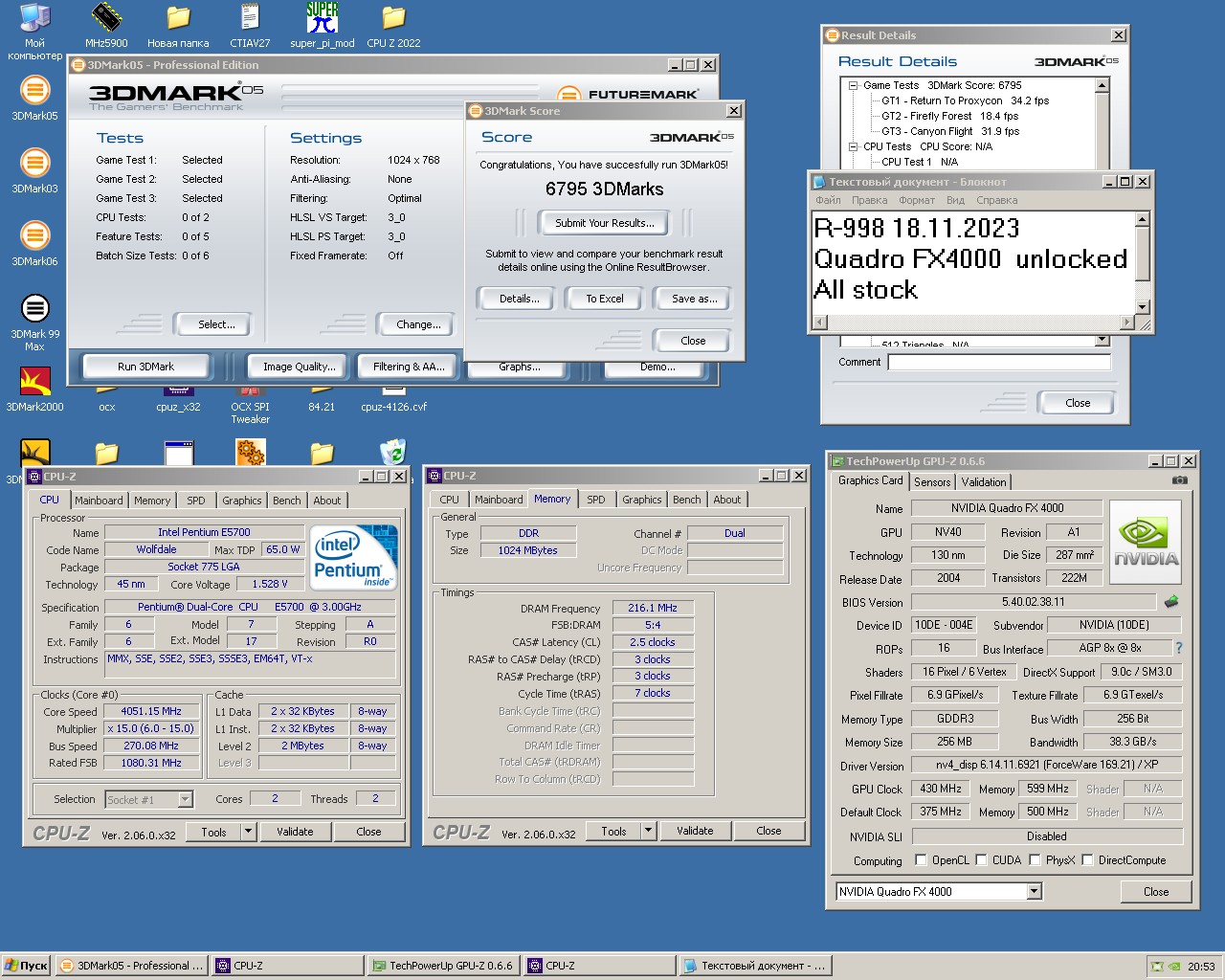Click the Пуск Start button
This screenshot has height=980, width=1225.
coord(26,966)
